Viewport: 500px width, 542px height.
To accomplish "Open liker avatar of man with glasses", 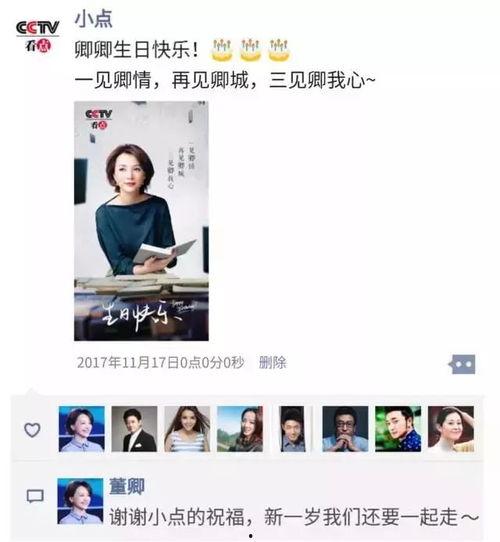I will [345, 429].
